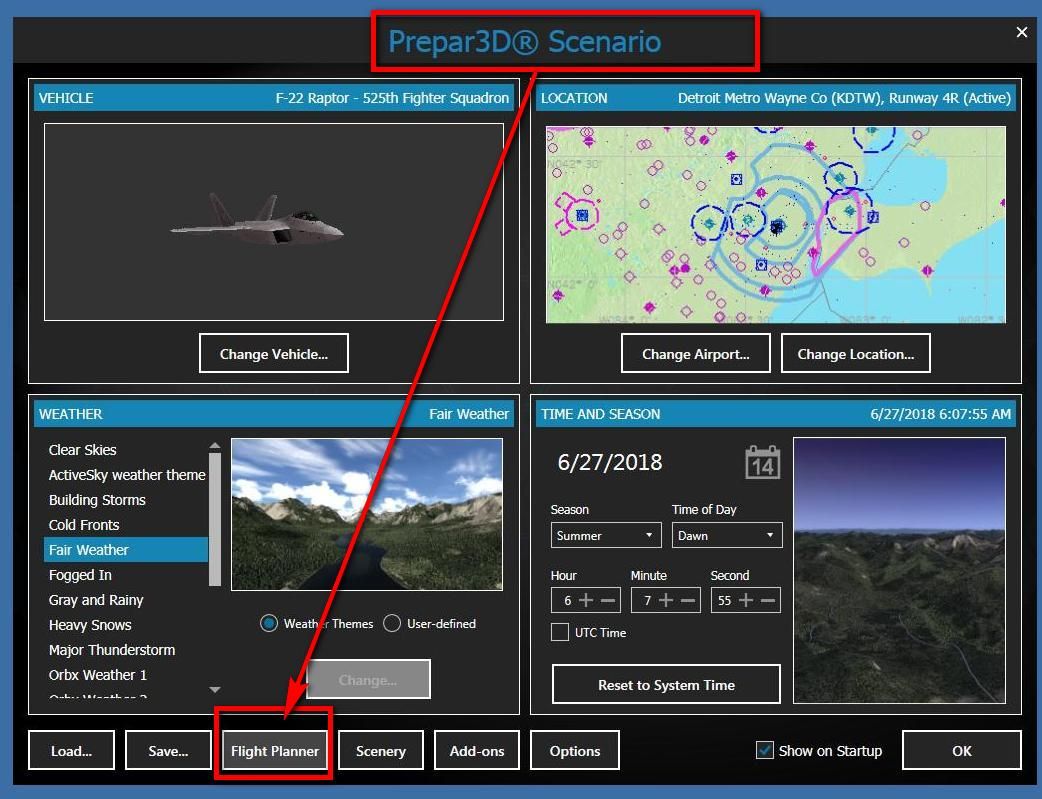The width and height of the screenshot is (1042, 799).
Task: Click the F-22 Raptor vehicle preview
Action: 274,222
